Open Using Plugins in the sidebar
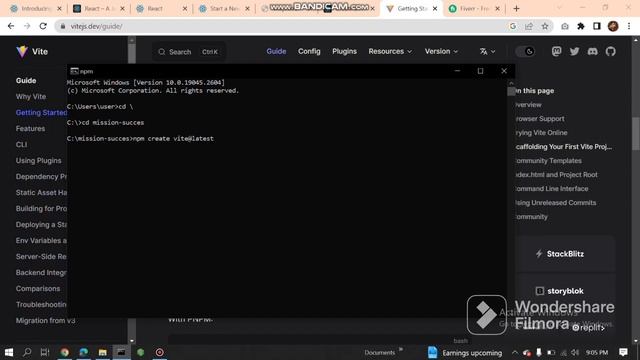640x360 pixels. 39,160
